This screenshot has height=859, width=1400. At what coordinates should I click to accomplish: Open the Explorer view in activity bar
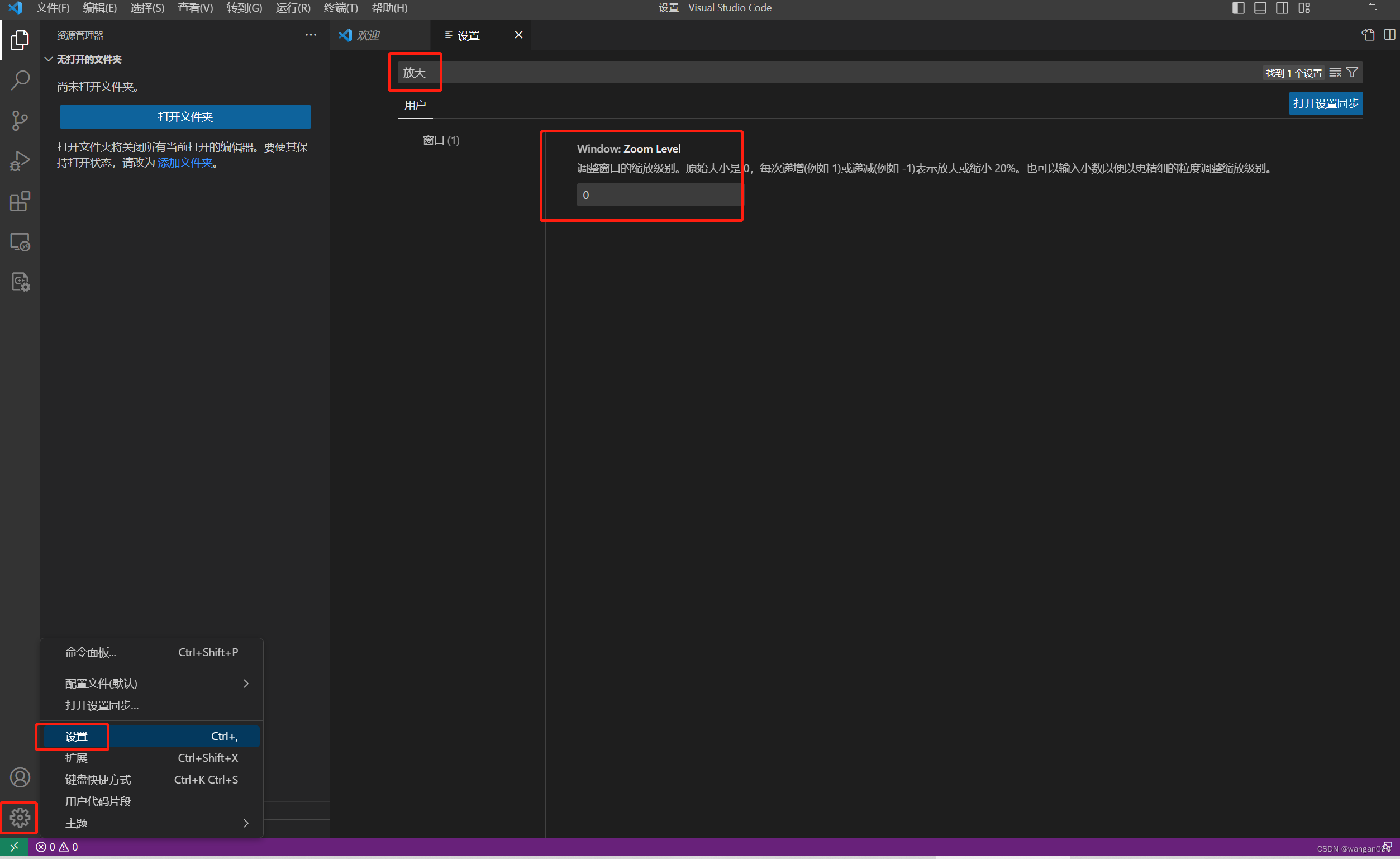[20, 40]
